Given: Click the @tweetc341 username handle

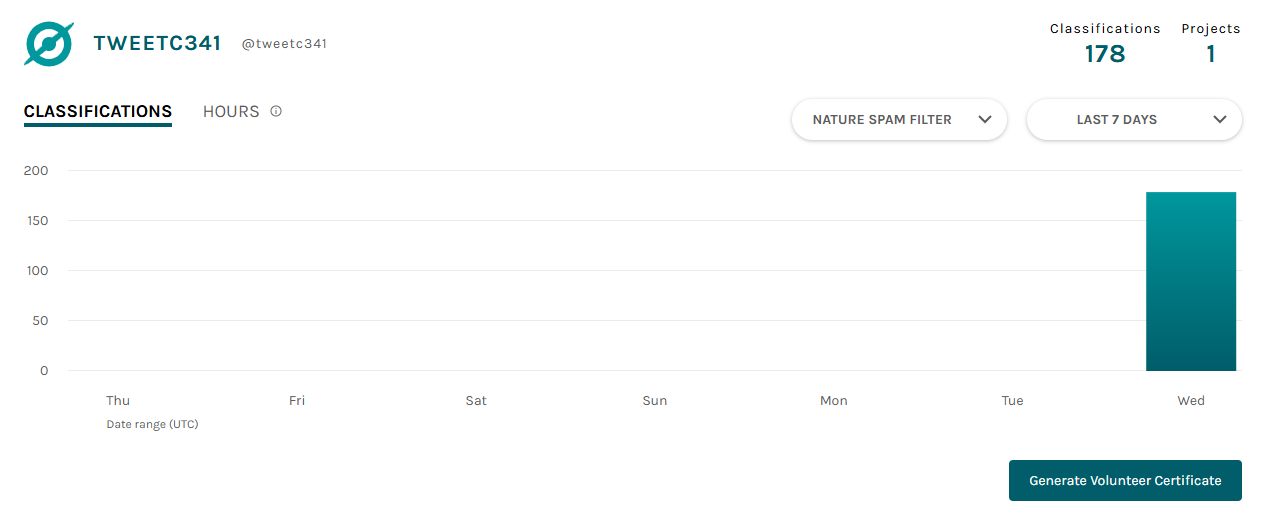Looking at the screenshot, I should 284,44.
